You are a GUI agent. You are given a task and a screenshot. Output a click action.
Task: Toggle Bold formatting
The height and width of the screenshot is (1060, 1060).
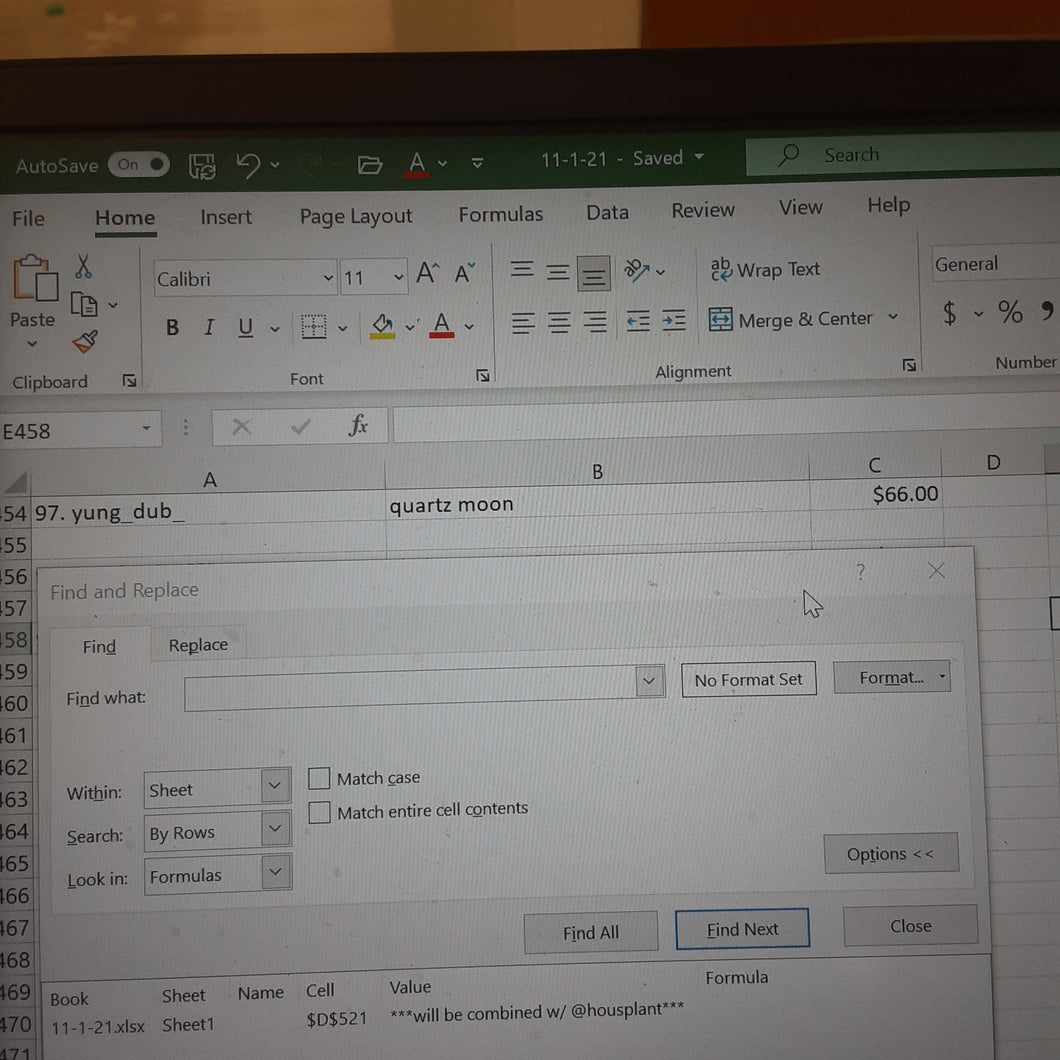172,328
